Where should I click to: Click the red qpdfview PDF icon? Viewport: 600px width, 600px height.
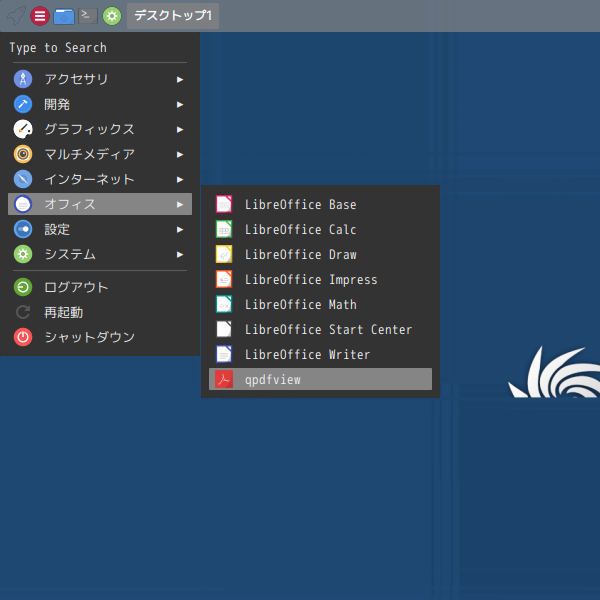coord(224,379)
